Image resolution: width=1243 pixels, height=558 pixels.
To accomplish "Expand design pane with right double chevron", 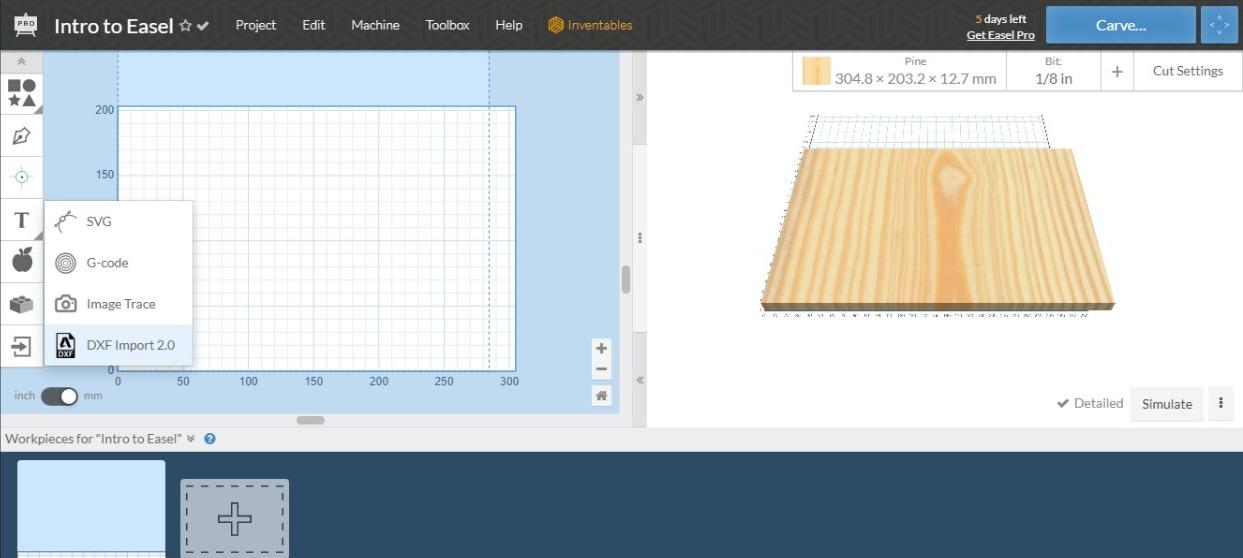I will pos(640,98).
